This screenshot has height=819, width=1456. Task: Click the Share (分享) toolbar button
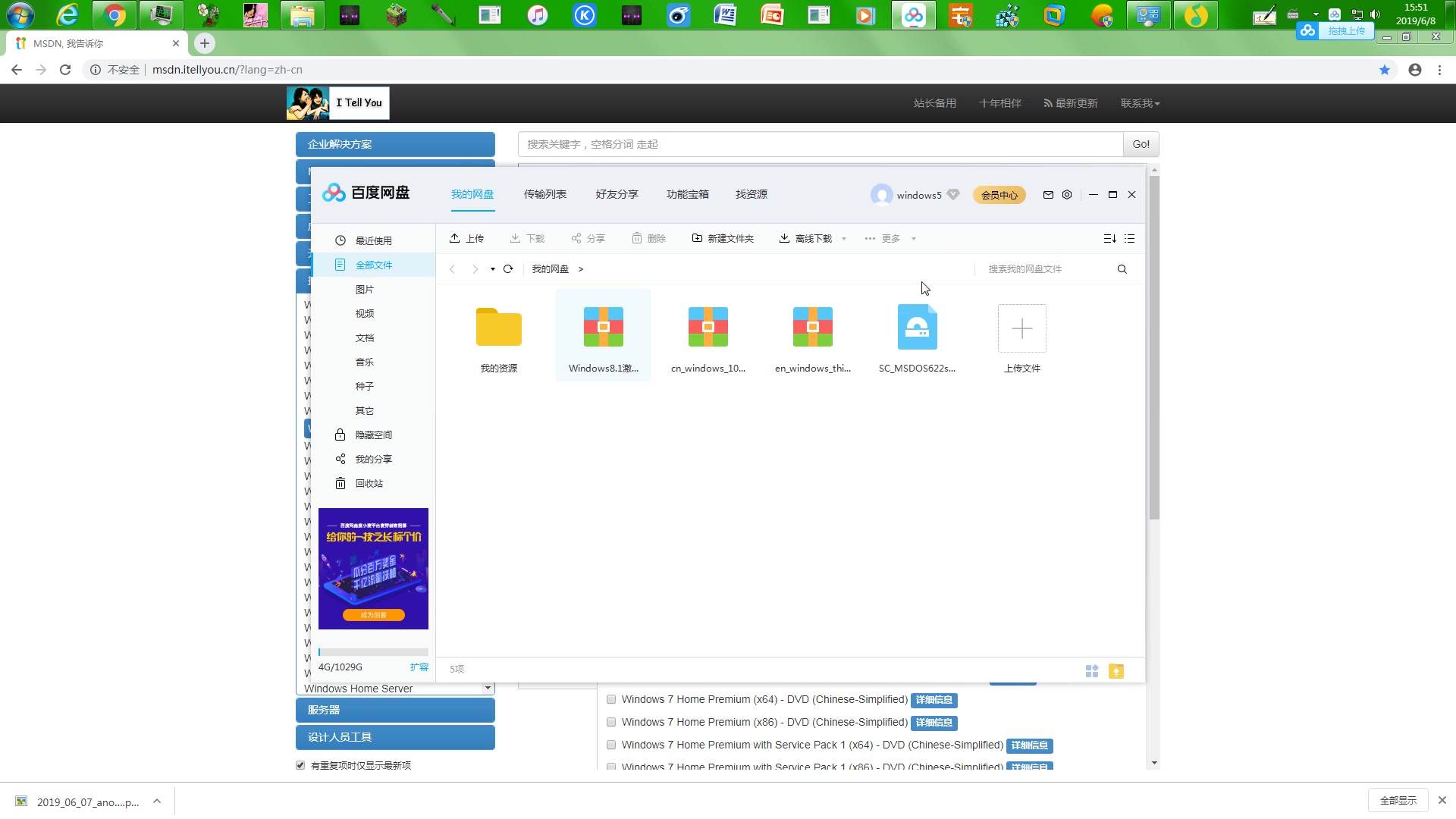[588, 238]
